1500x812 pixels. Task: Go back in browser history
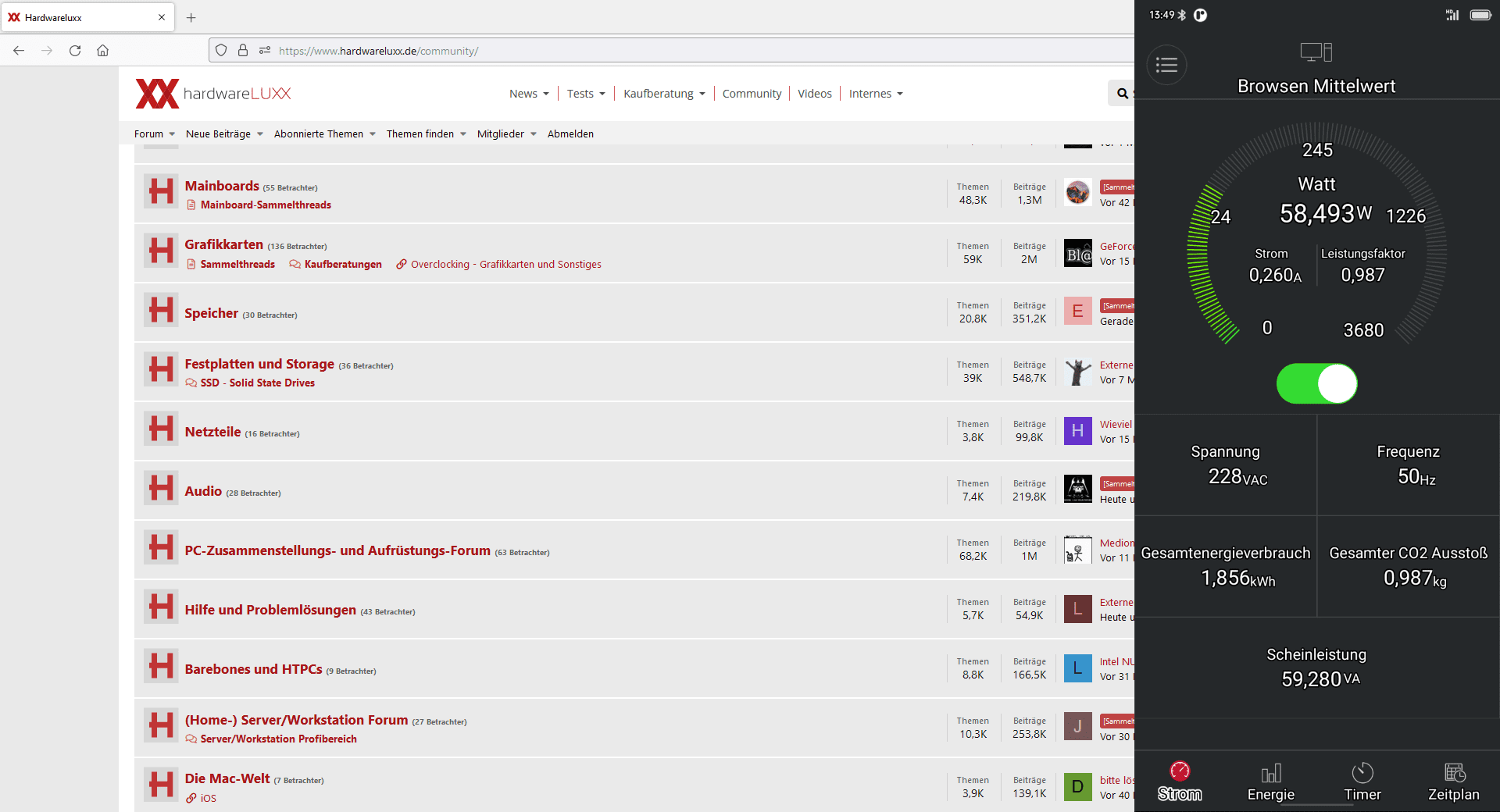19,51
